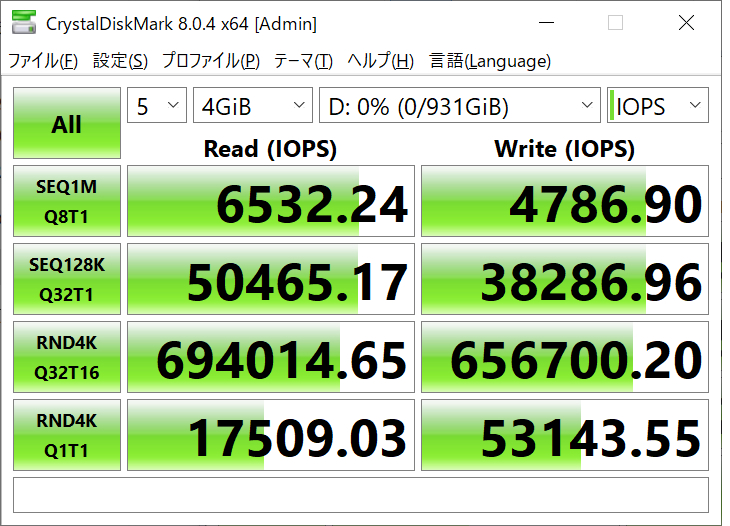
Task: Click the SEQ1M read result 6532.24
Action: [270, 201]
